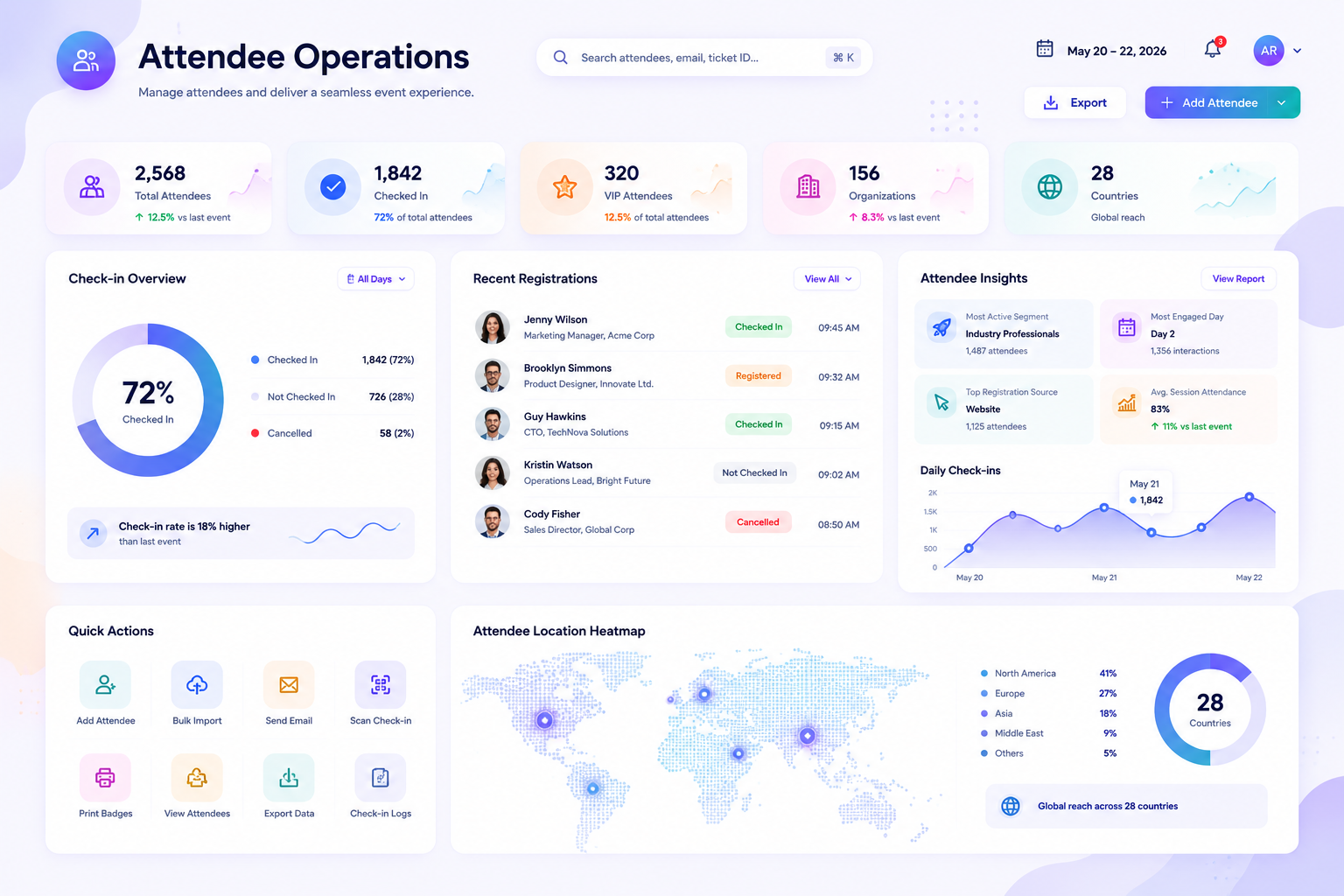Click the Attendee Operations logo icon
The image size is (1344, 896).
(86, 60)
